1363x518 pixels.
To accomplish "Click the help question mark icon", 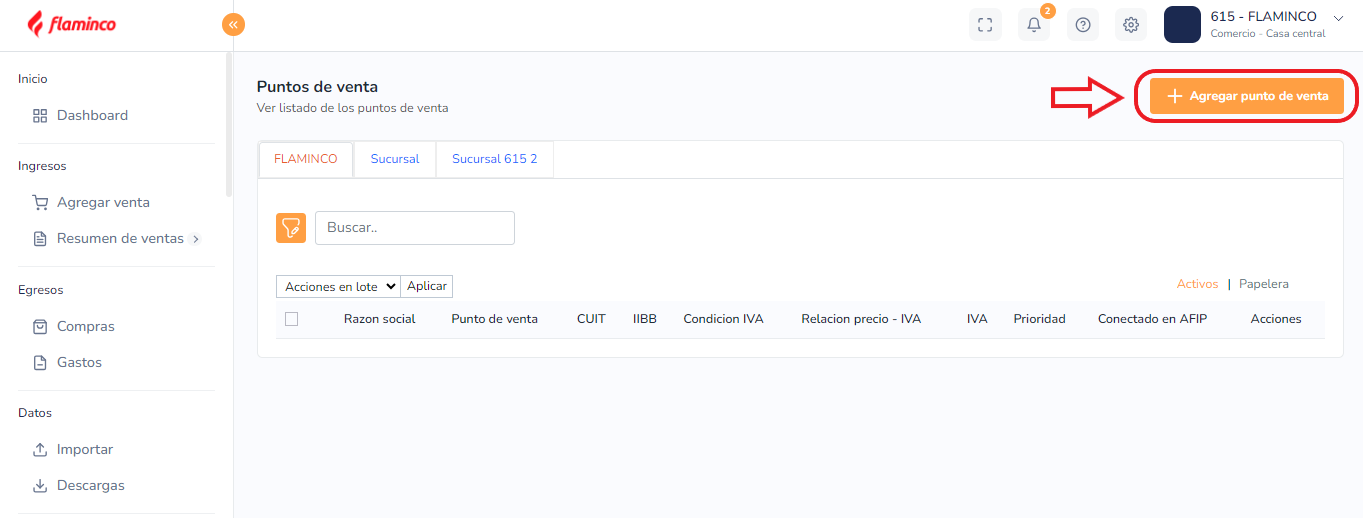I will pyautogui.click(x=1082, y=25).
